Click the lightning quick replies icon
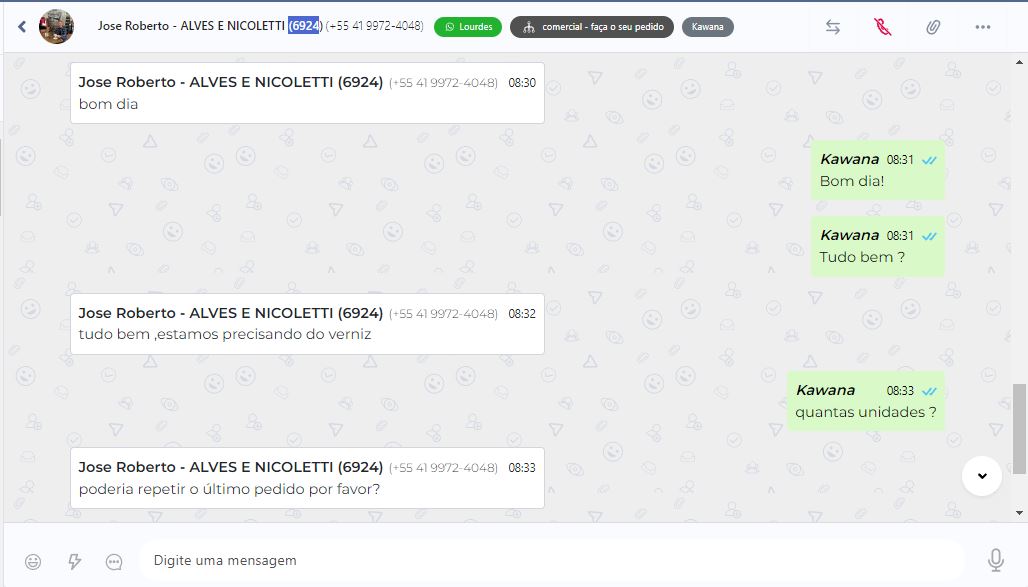The width and height of the screenshot is (1028, 587). point(74,561)
